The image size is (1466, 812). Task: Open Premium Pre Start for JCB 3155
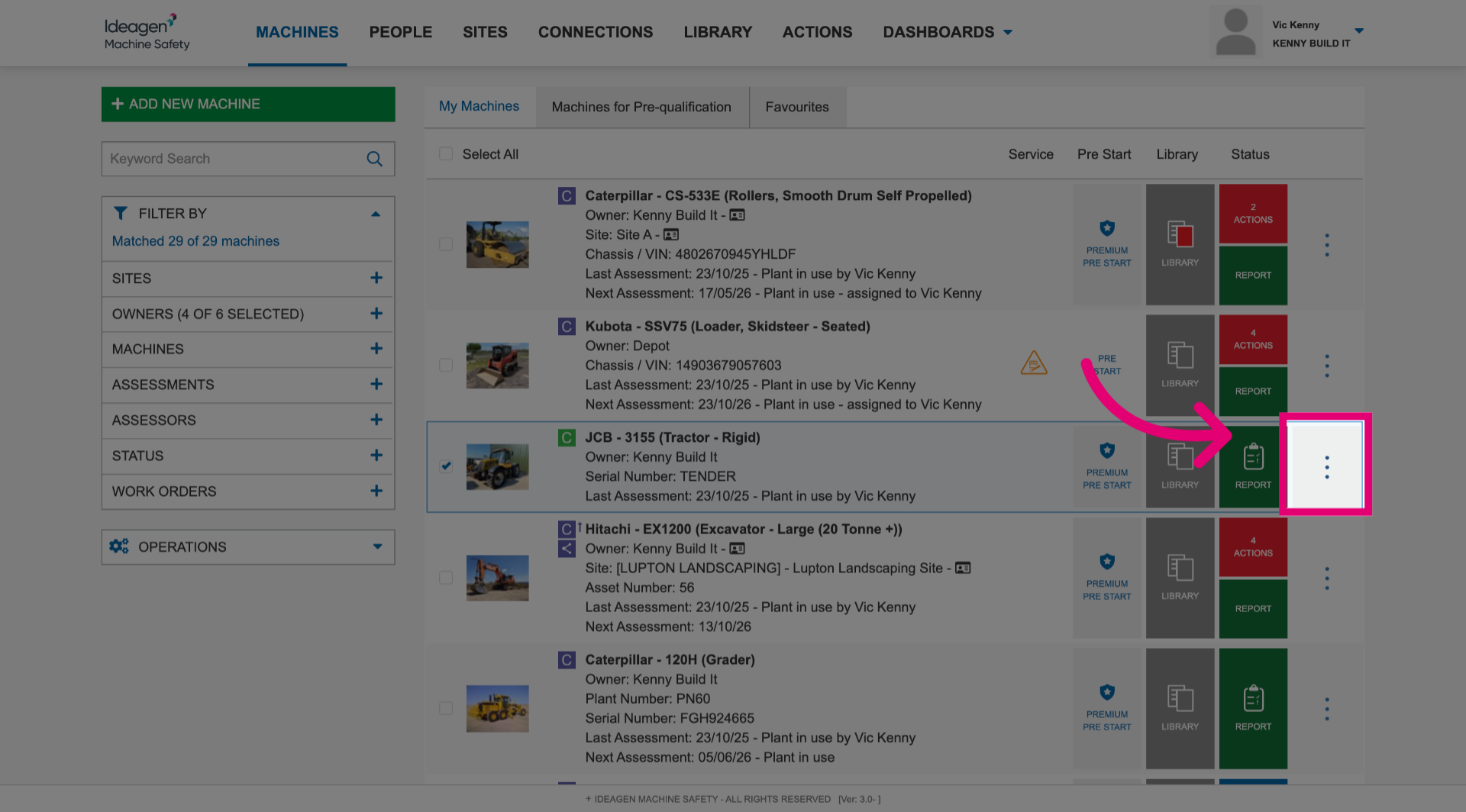[x=1107, y=466]
